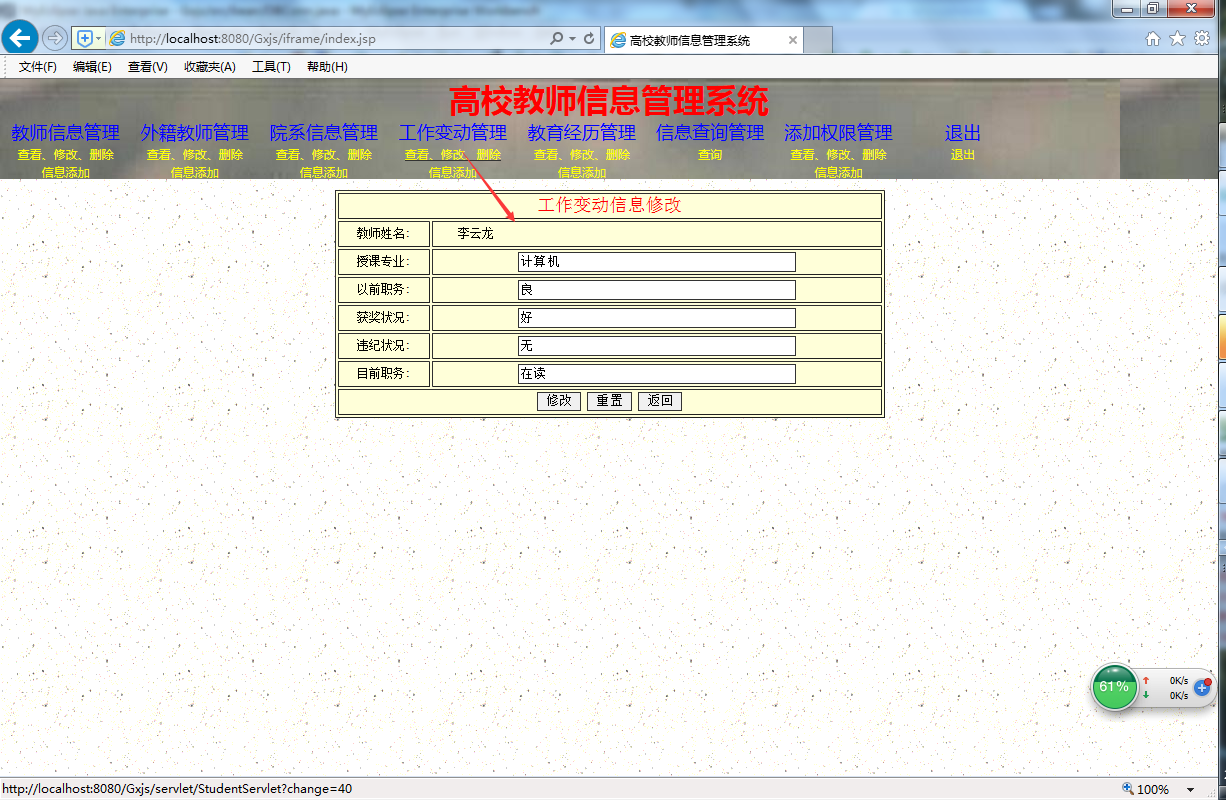Open 查看、修改、删除 under 添加权限管理
Screen dimensions: 1226x800
click(838, 155)
